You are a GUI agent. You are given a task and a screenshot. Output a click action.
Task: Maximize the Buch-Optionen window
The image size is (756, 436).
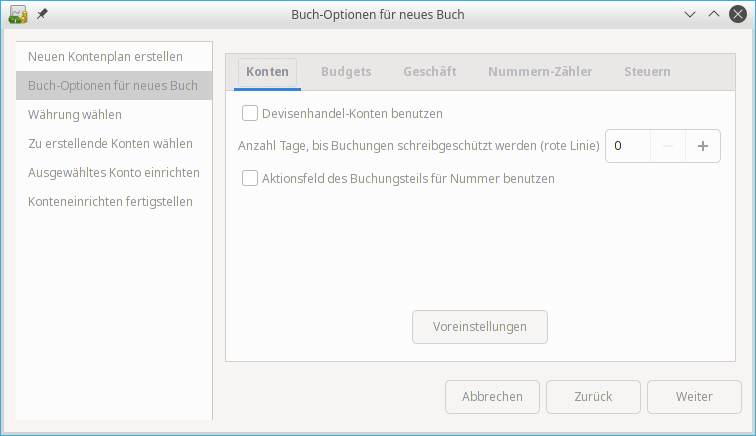713,15
